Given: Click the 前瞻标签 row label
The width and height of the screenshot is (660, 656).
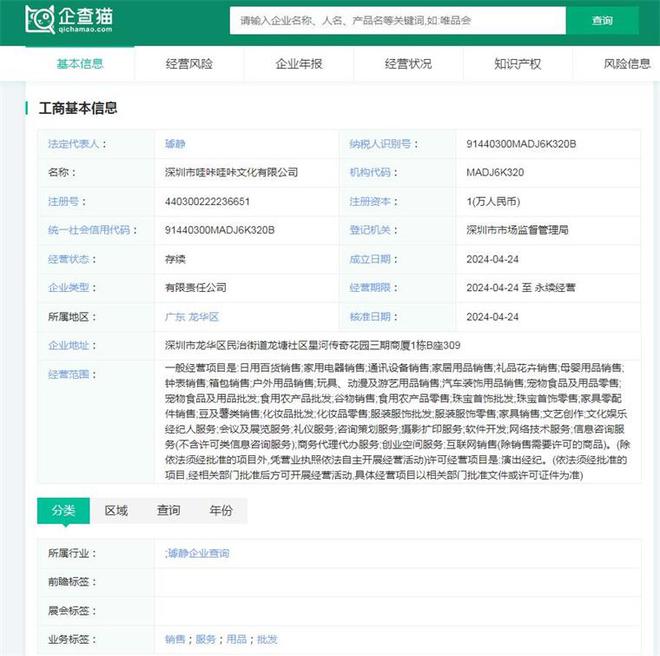Looking at the screenshot, I should point(72,582).
